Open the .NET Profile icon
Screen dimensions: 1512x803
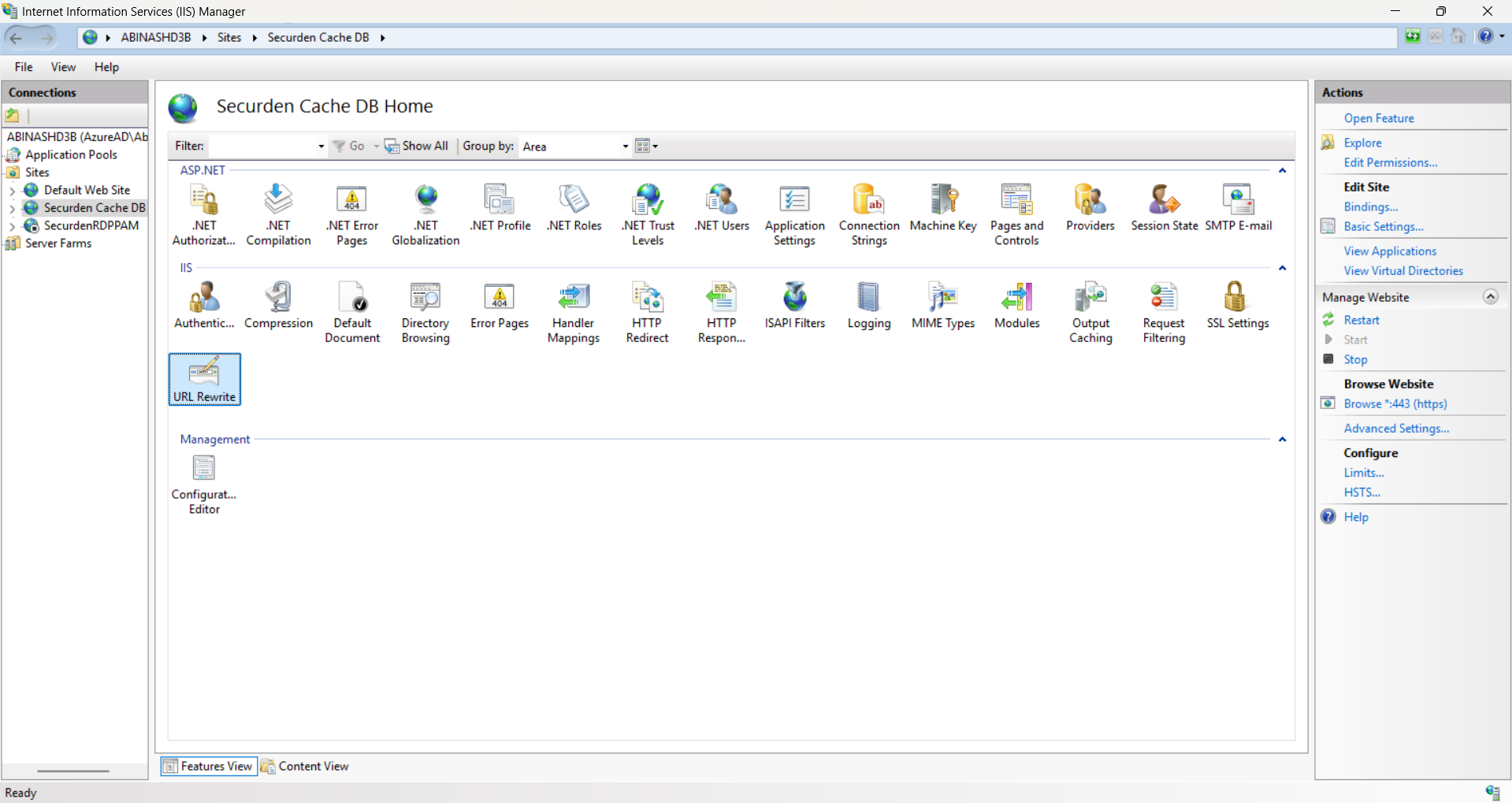(500, 208)
